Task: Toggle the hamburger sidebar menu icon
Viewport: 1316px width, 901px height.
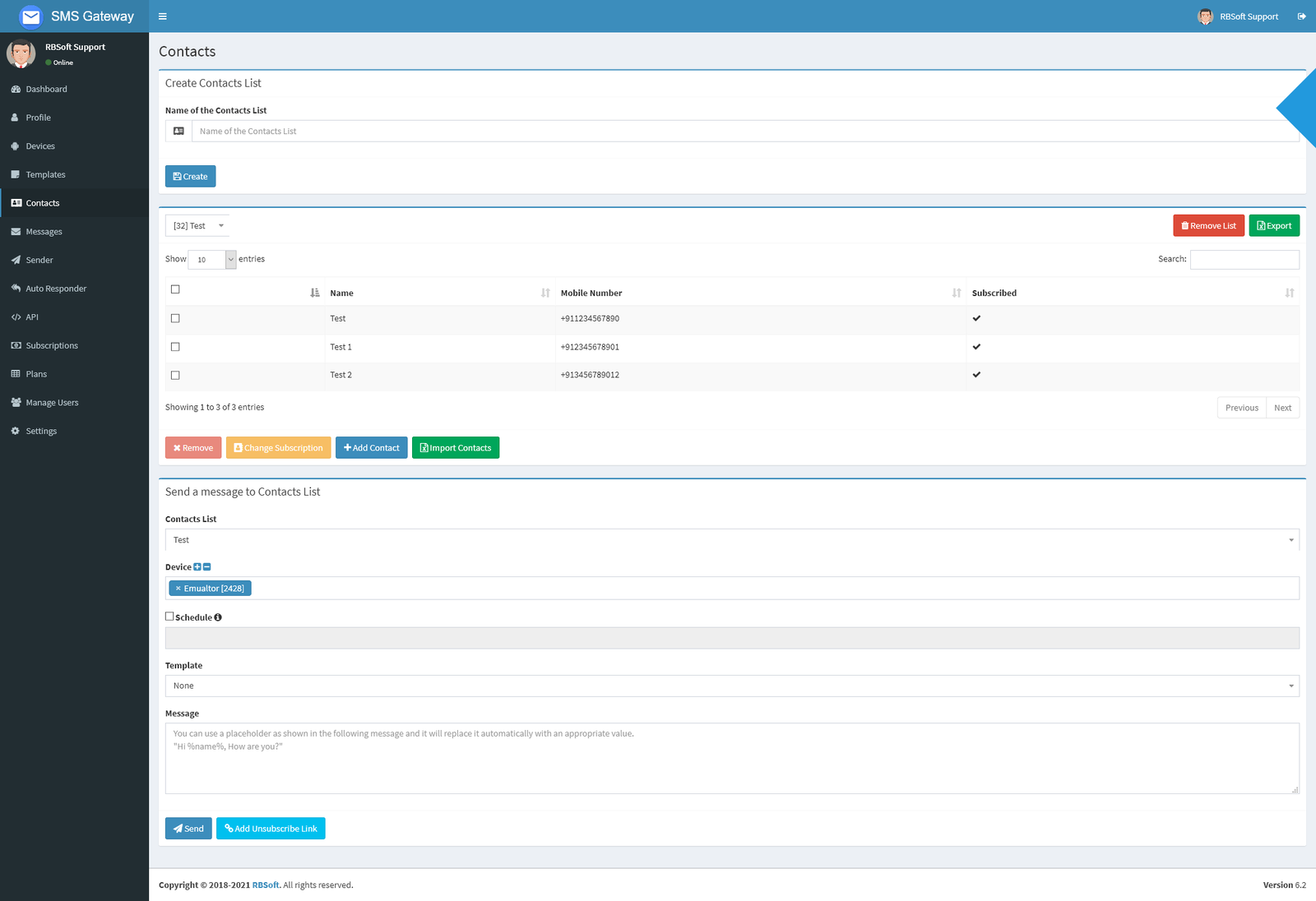Action: 162,16
